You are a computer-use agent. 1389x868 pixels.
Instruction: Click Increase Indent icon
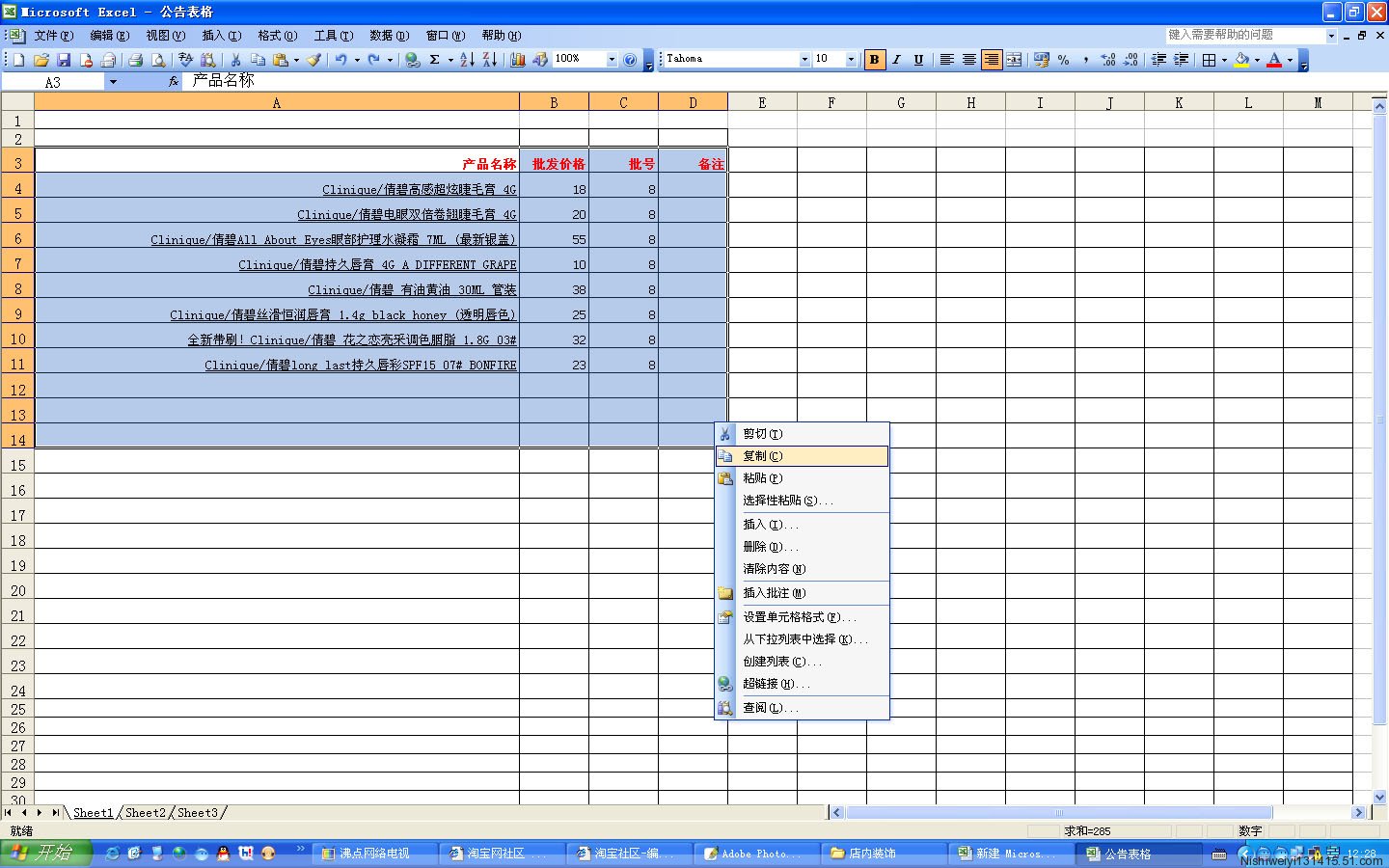pyautogui.click(x=1181, y=60)
